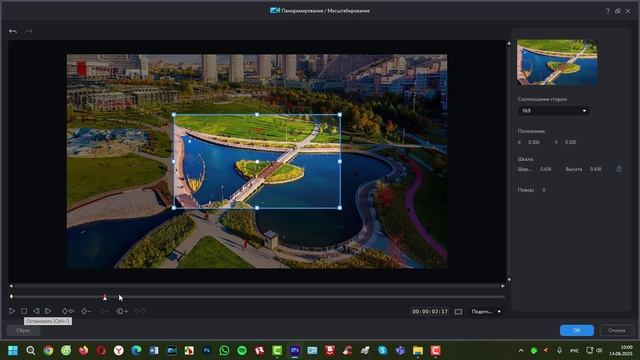
Task: Click the bottom-right corner handle of the crop frame
Action: [x=340, y=208]
